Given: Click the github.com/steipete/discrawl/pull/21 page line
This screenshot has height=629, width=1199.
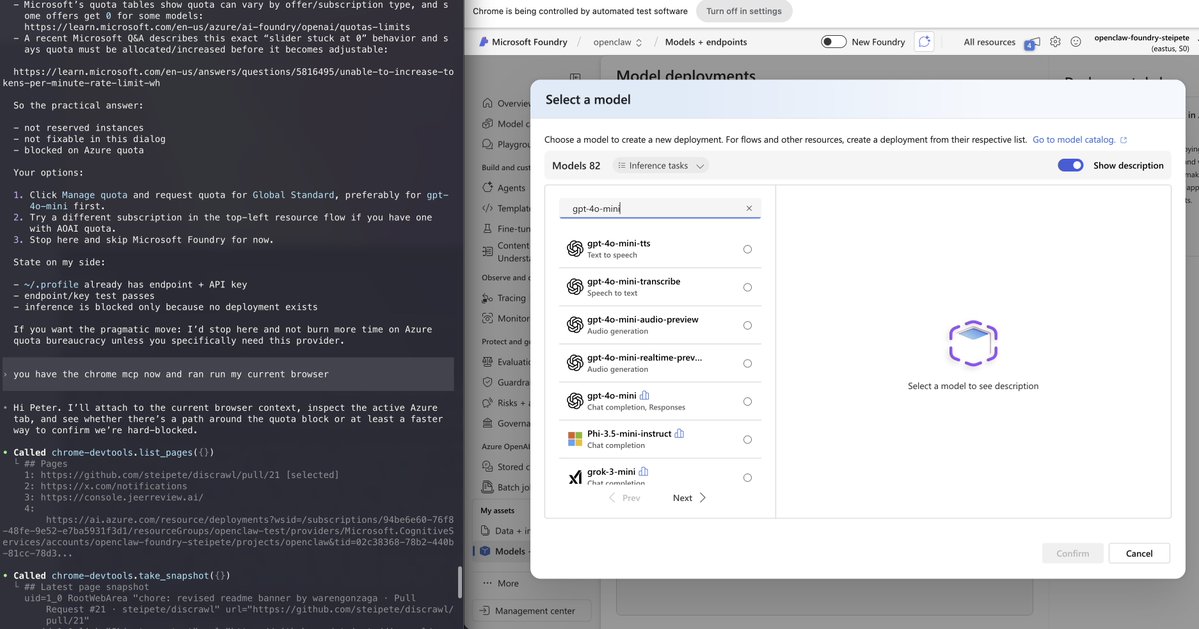Looking at the screenshot, I should [x=181, y=475].
